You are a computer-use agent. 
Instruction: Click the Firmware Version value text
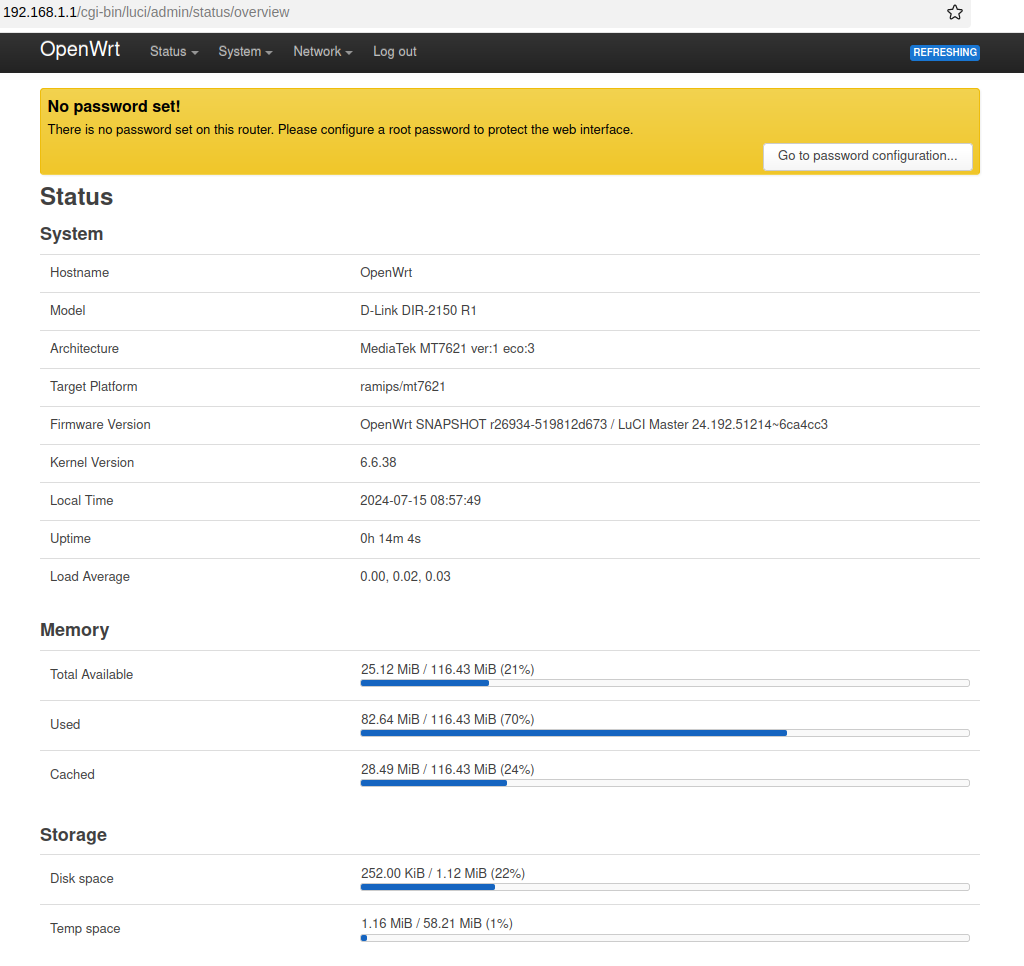(x=594, y=424)
